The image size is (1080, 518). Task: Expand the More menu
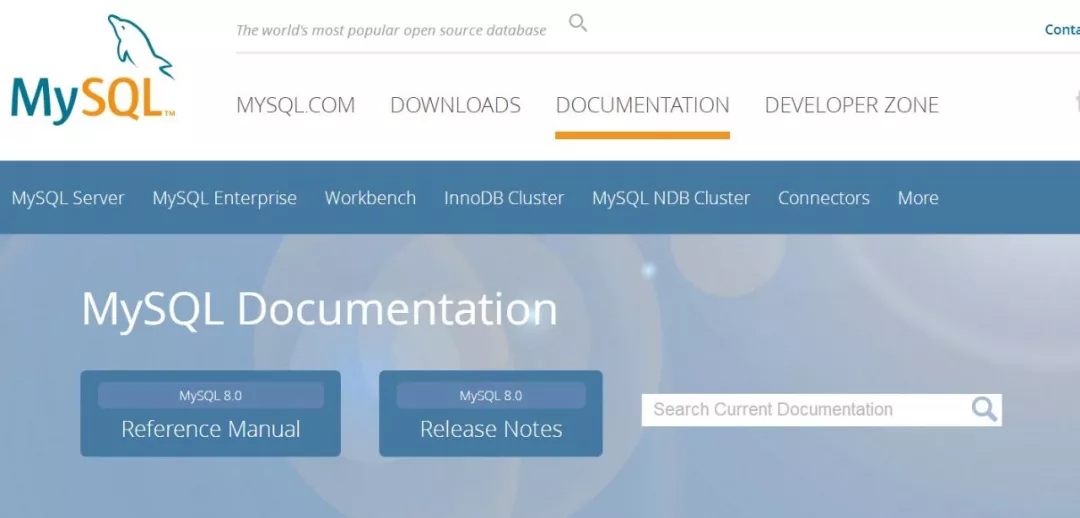pyautogui.click(x=918, y=198)
